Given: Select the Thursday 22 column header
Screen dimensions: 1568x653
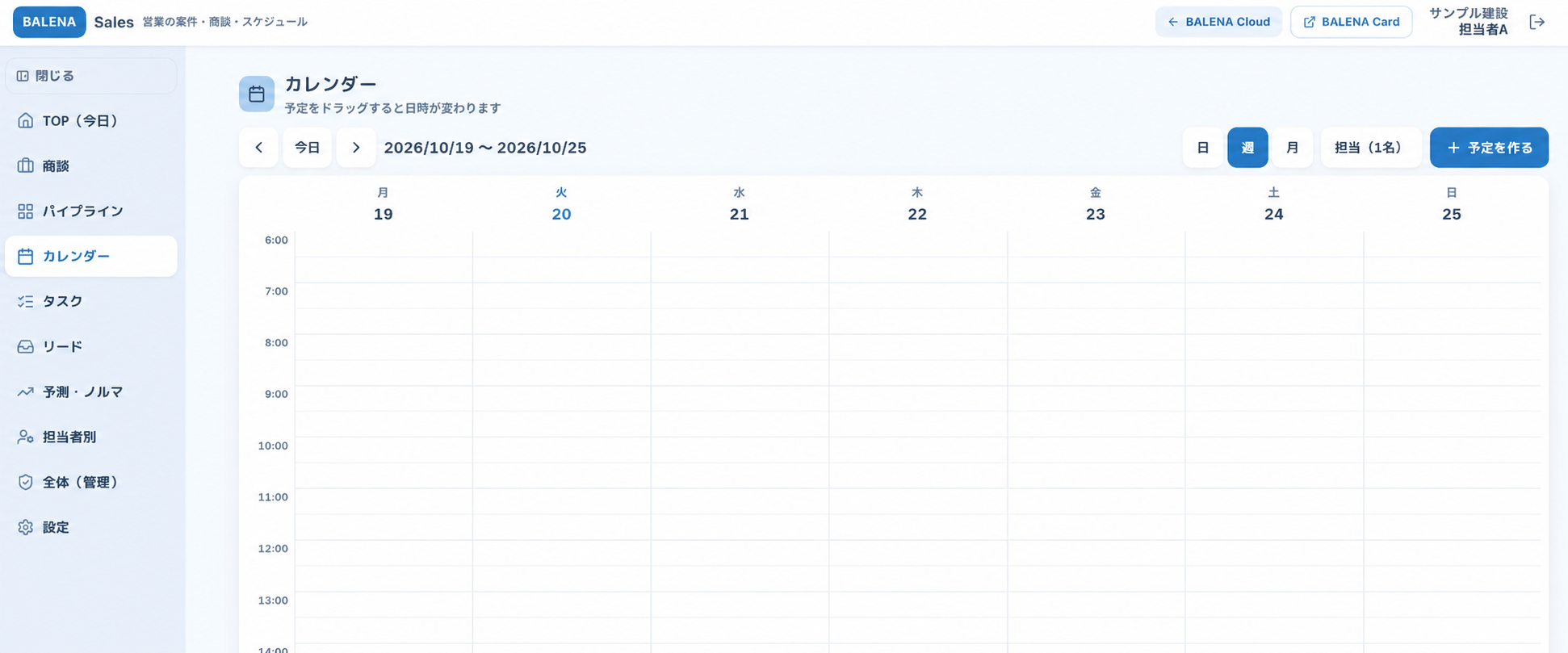Looking at the screenshot, I should click(917, 204).
